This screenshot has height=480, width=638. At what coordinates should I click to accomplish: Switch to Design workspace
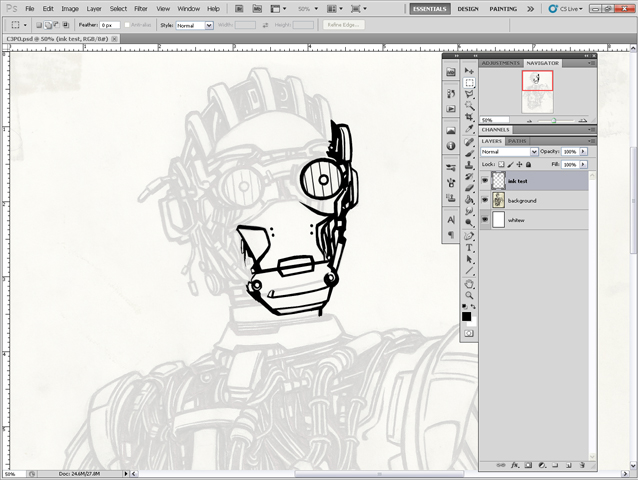pos(468,9)
